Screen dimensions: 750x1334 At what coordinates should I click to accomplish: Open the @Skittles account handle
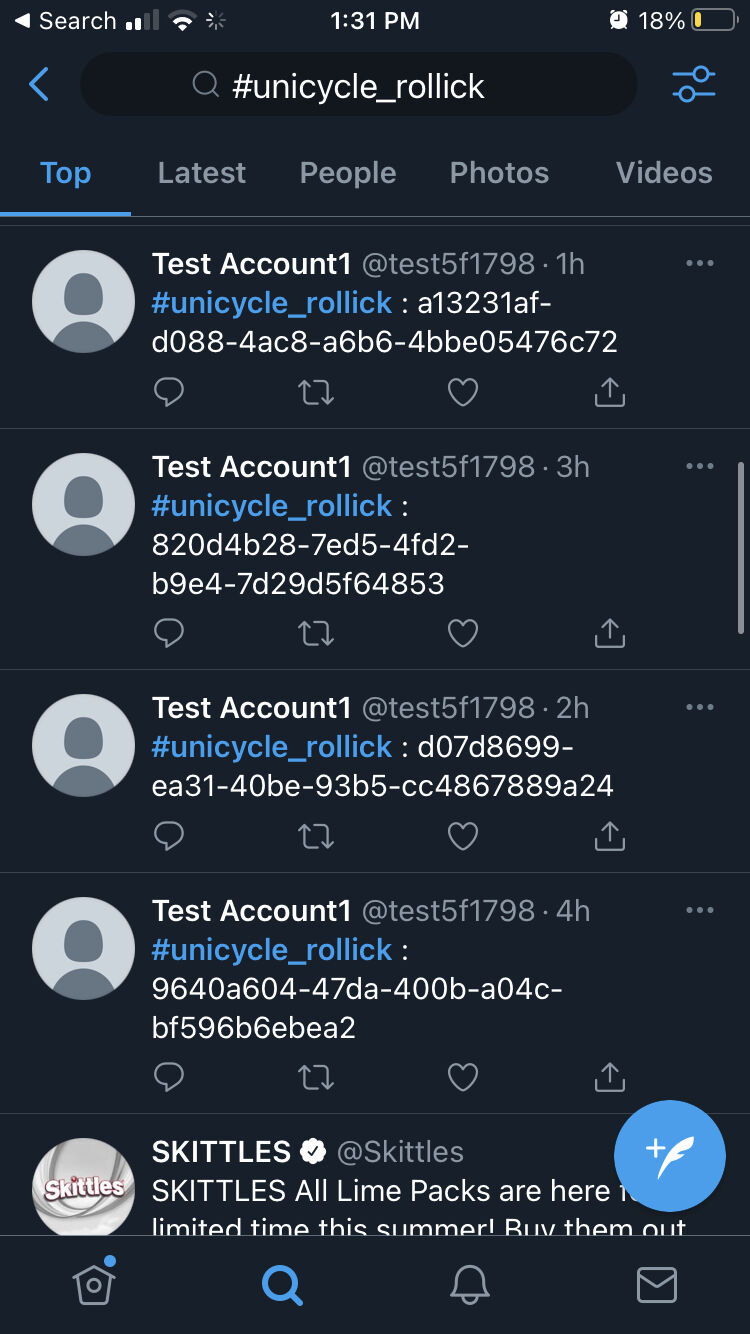click(400, 1152)
